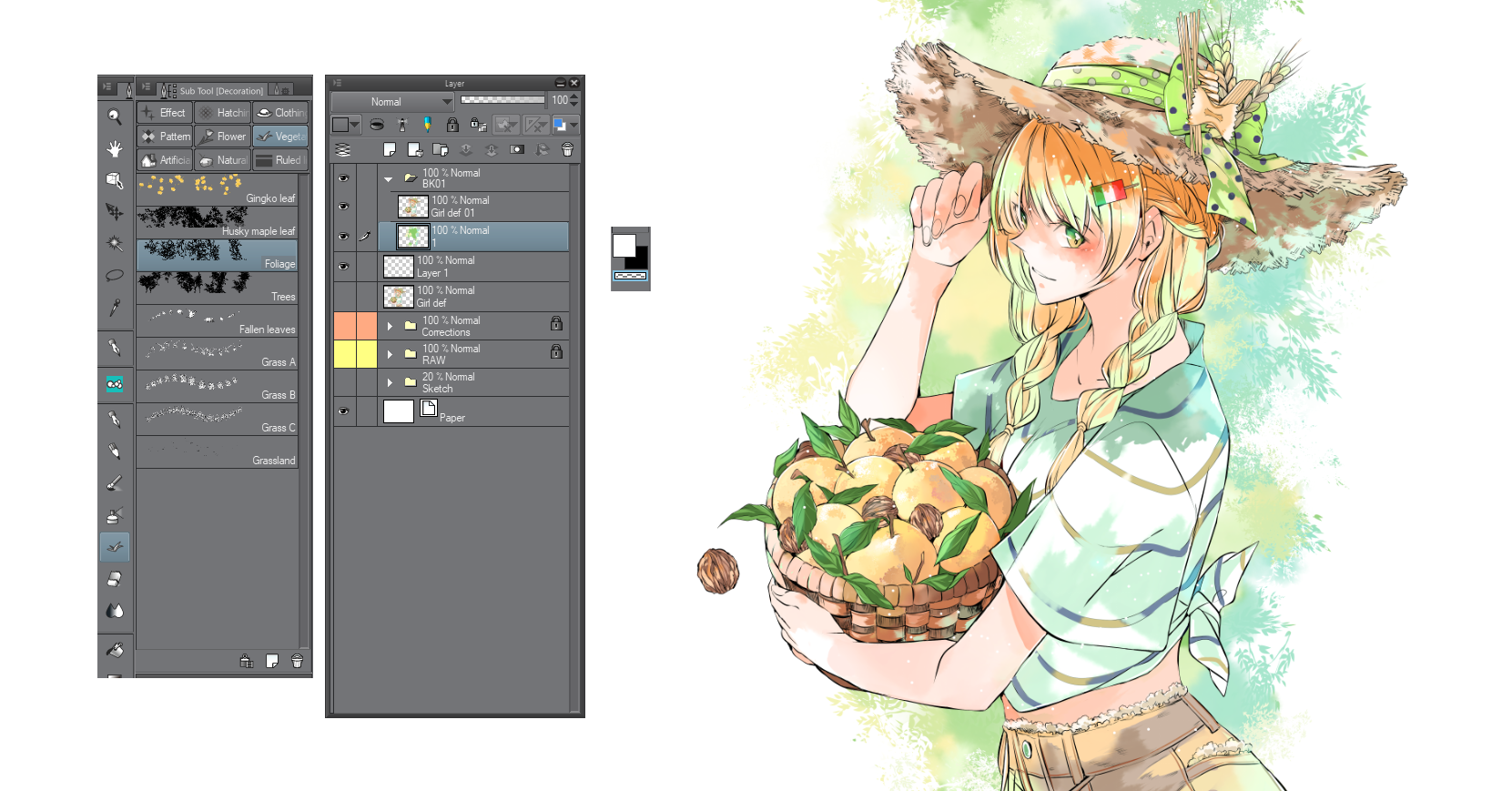Select the Lasso selection tool
1512x791 pixels.
[115, 276]
